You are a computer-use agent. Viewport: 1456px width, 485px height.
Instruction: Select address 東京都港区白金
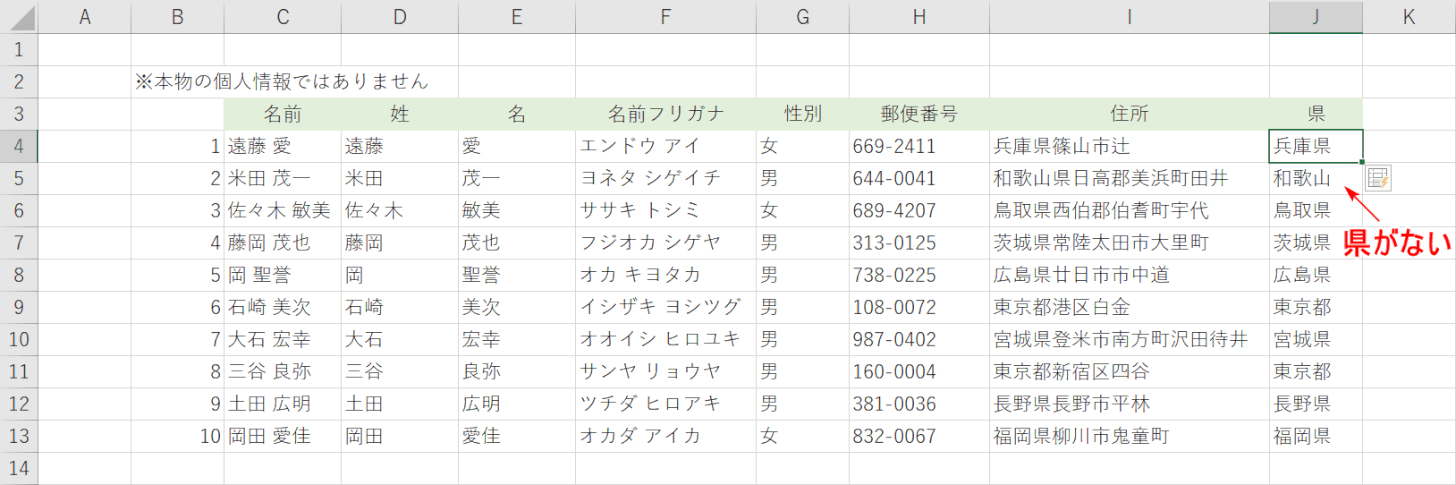click(1129, 308)
